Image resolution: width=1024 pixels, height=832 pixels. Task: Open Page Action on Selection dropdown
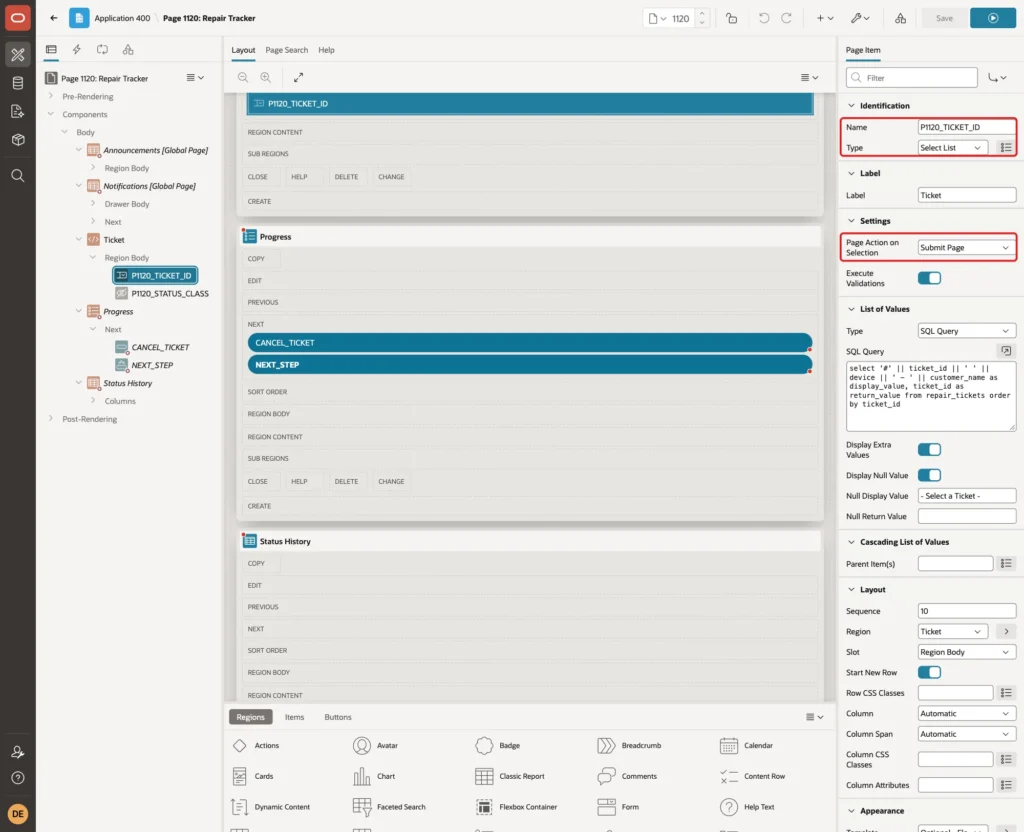pos(967,248)
